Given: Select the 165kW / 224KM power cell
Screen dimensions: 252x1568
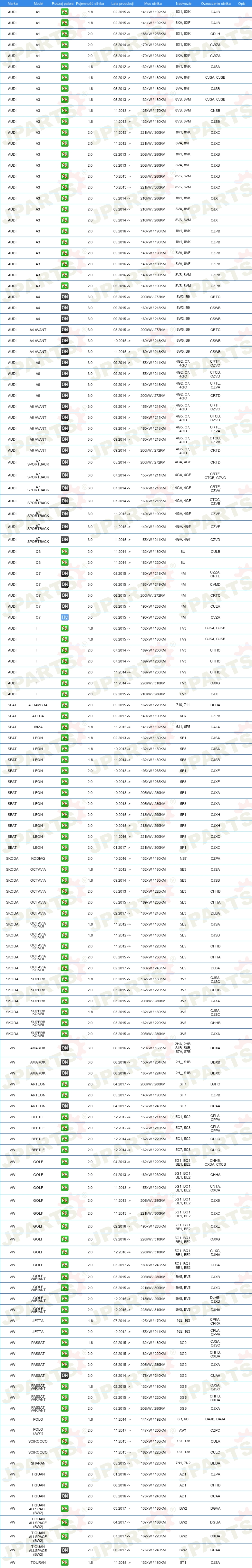Looking at the screenshot, I should point(153,1073).
